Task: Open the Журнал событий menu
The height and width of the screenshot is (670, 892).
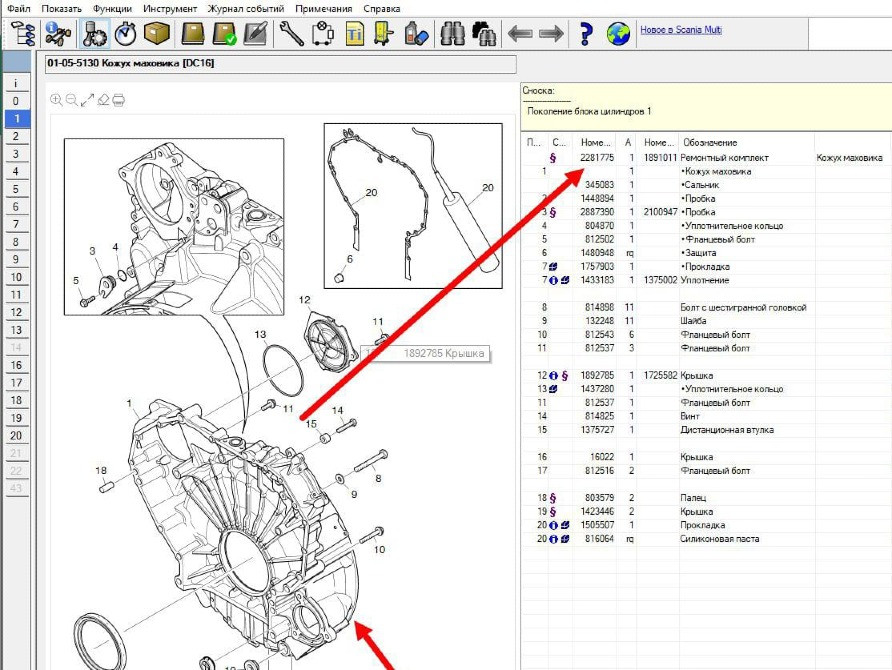Action: pos(244,9)
